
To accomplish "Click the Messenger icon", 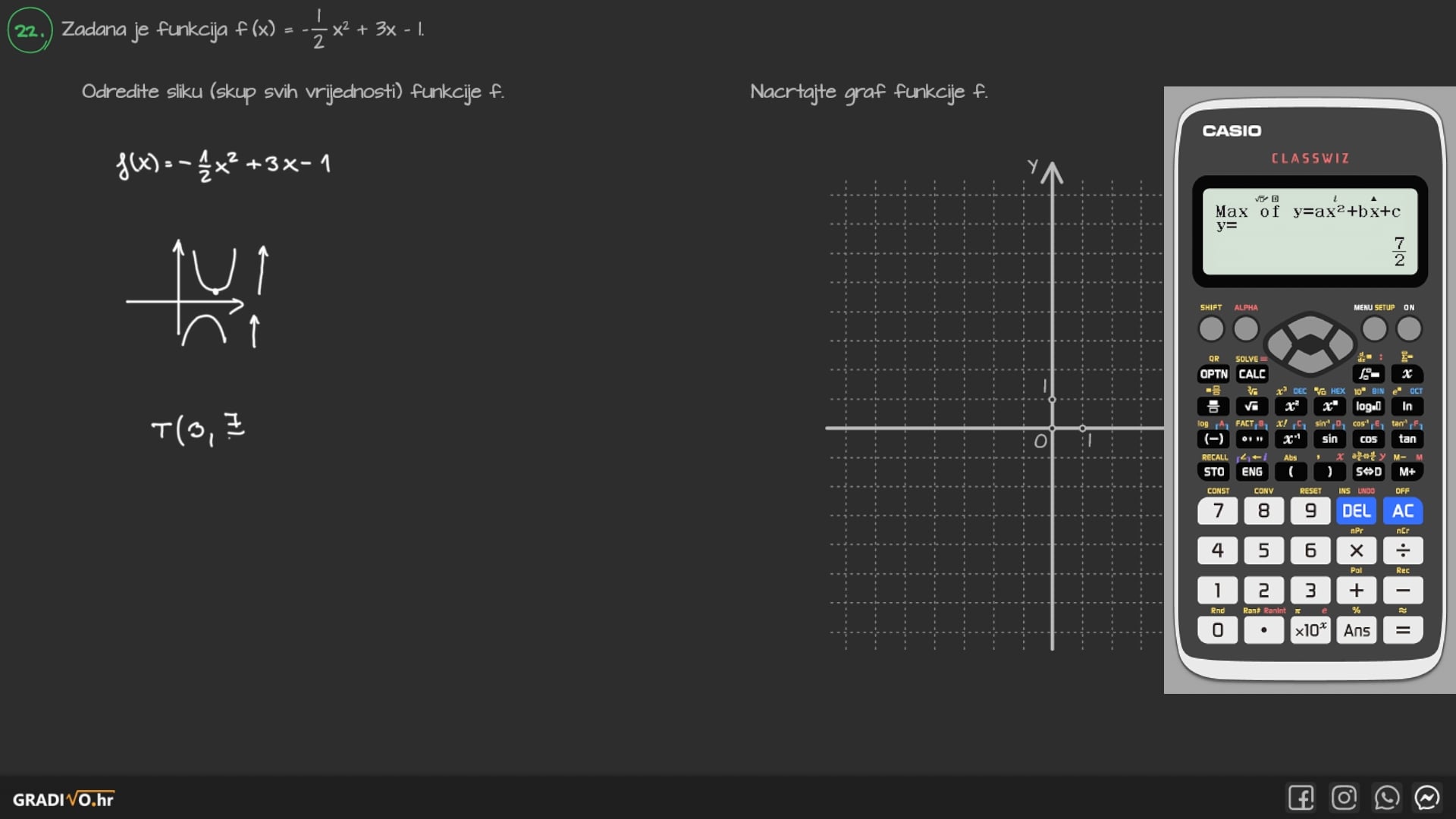I will pyautogui.click(x=1427, y=798).
